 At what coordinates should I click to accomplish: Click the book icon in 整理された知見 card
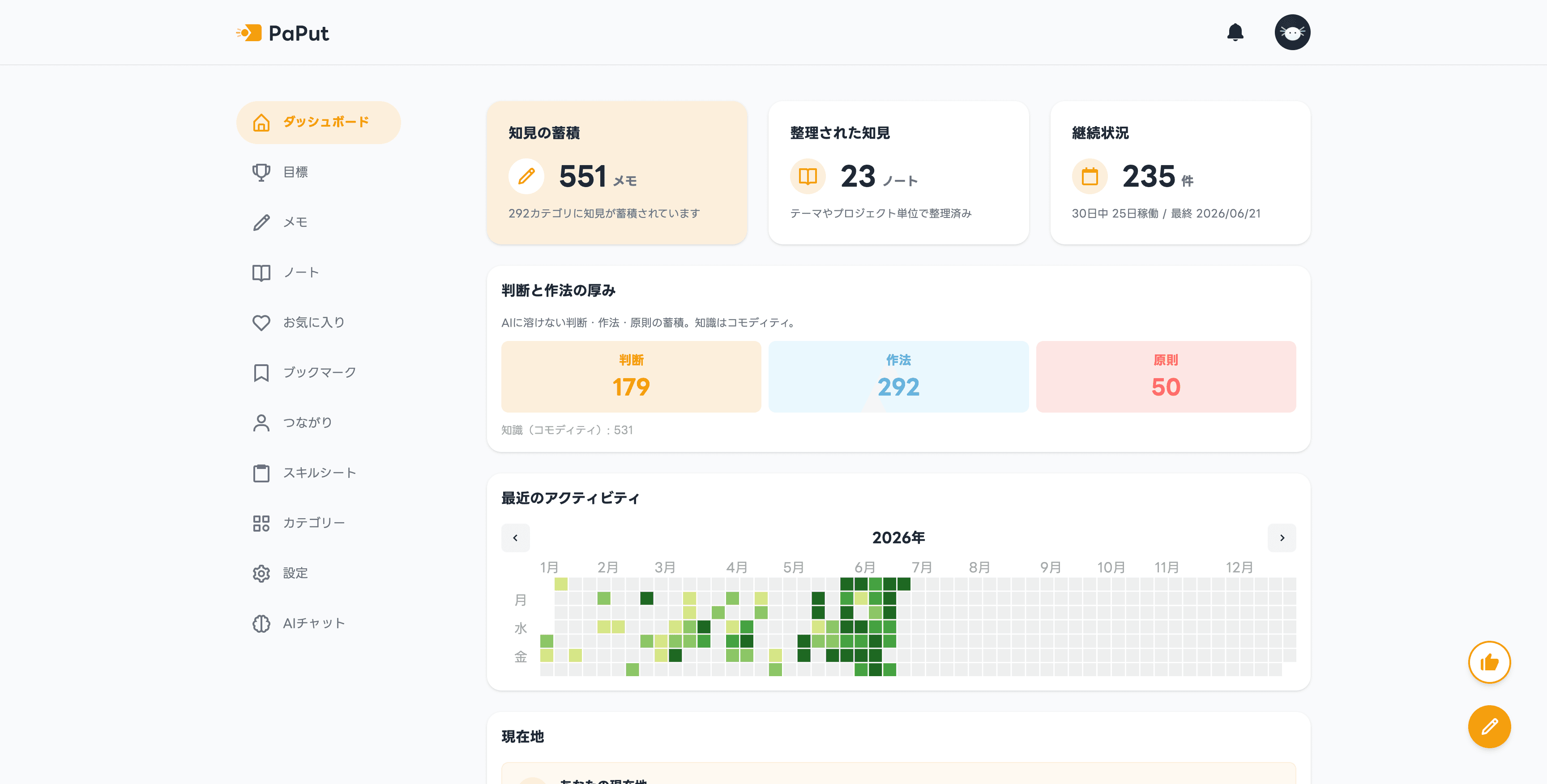click(808, 176)
